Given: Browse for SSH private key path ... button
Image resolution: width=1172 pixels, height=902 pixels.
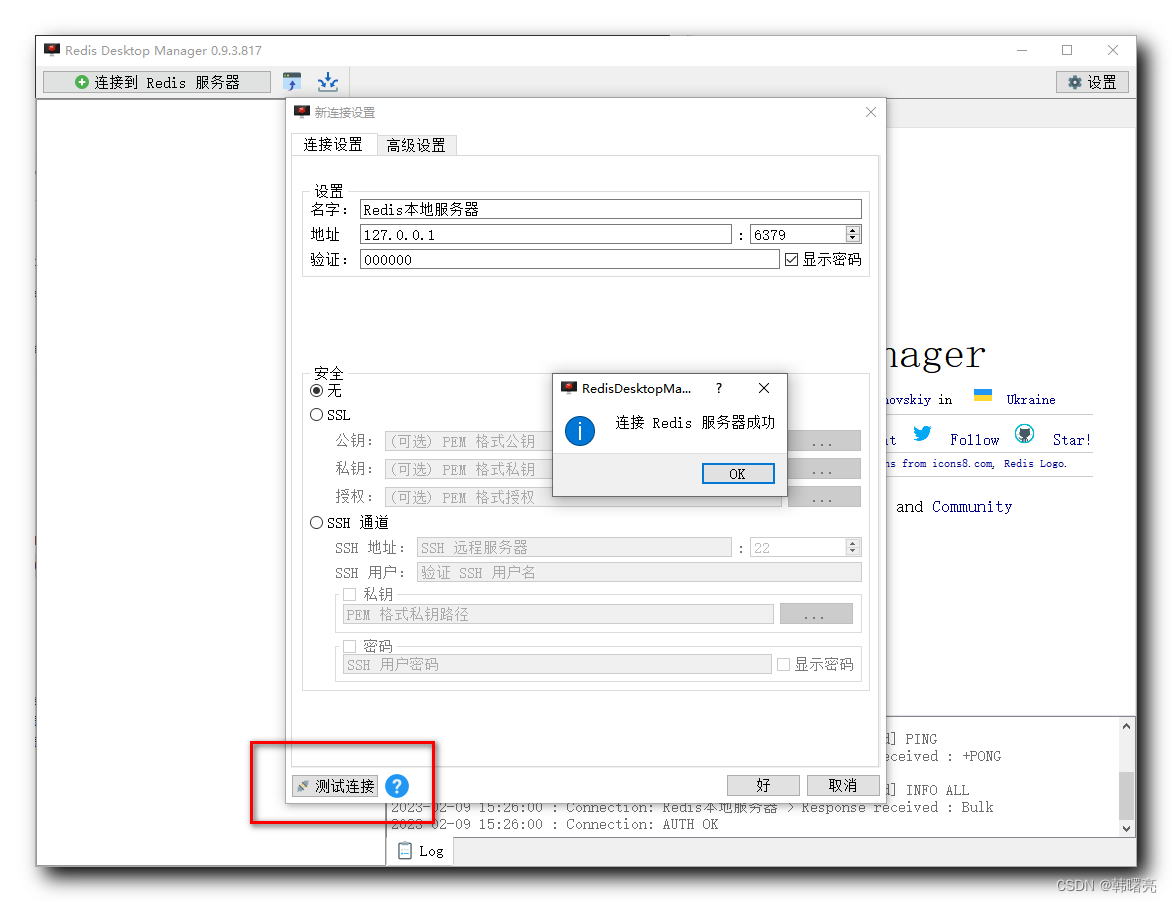Looking at the screenshot, I should [815, 614].
